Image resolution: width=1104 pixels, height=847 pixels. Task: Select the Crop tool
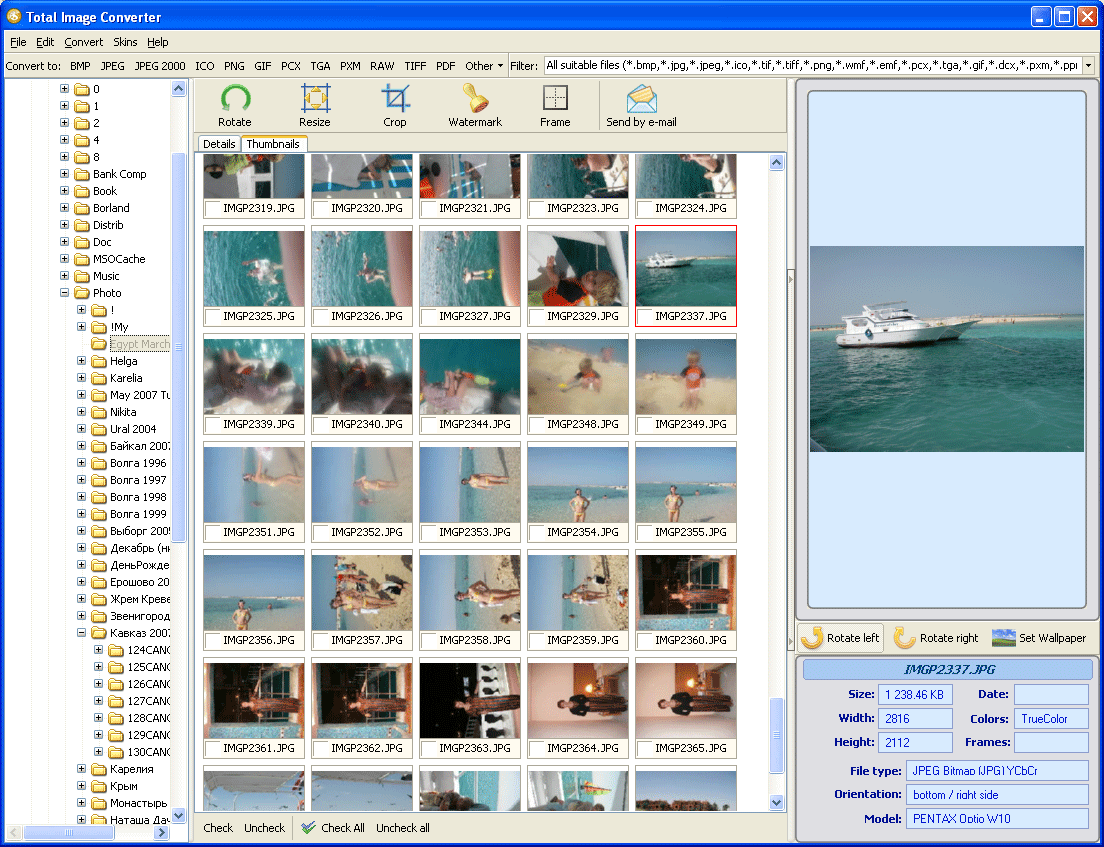click(395, 99)
